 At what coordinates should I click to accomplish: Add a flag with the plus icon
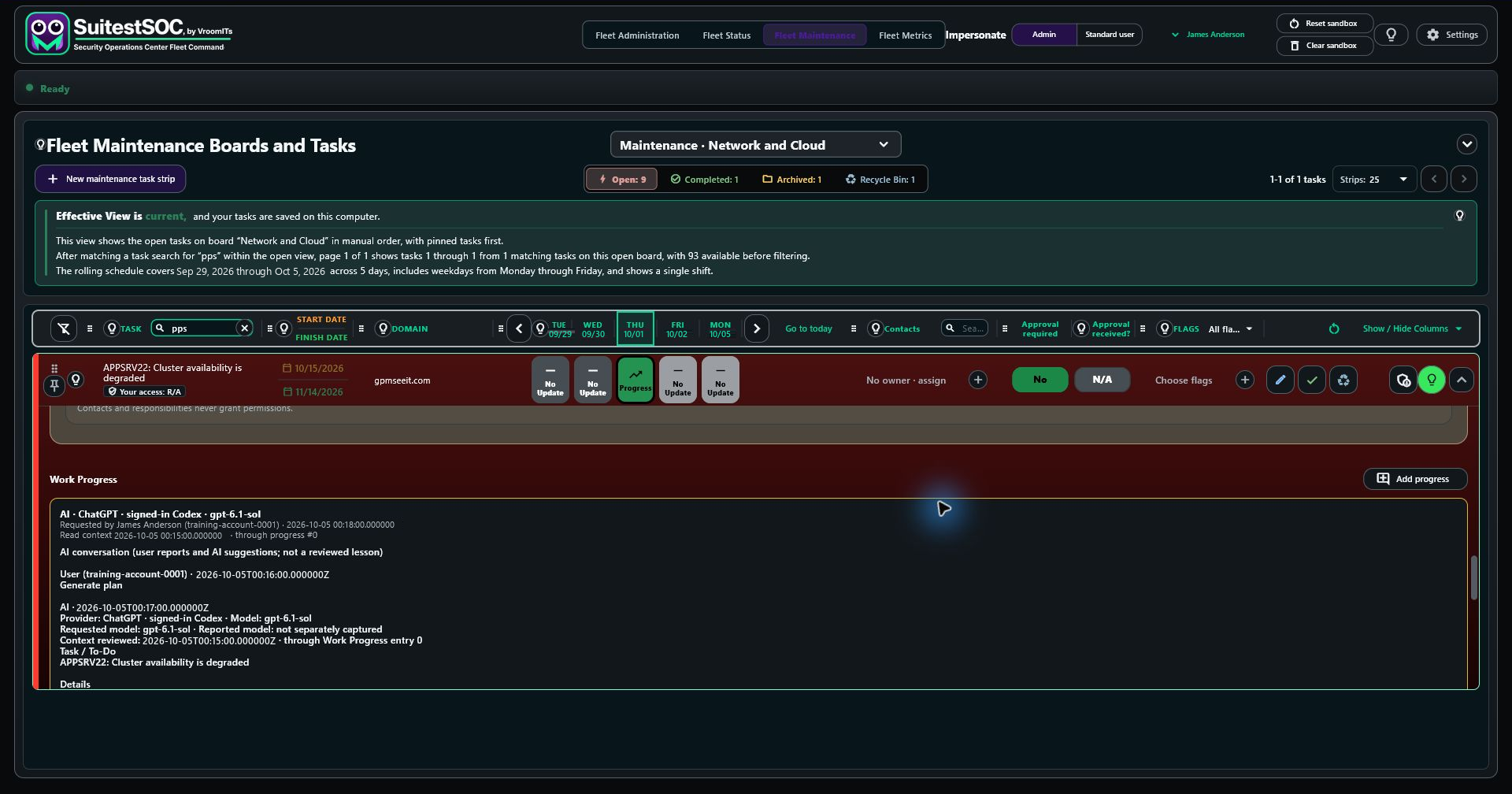1245,380
